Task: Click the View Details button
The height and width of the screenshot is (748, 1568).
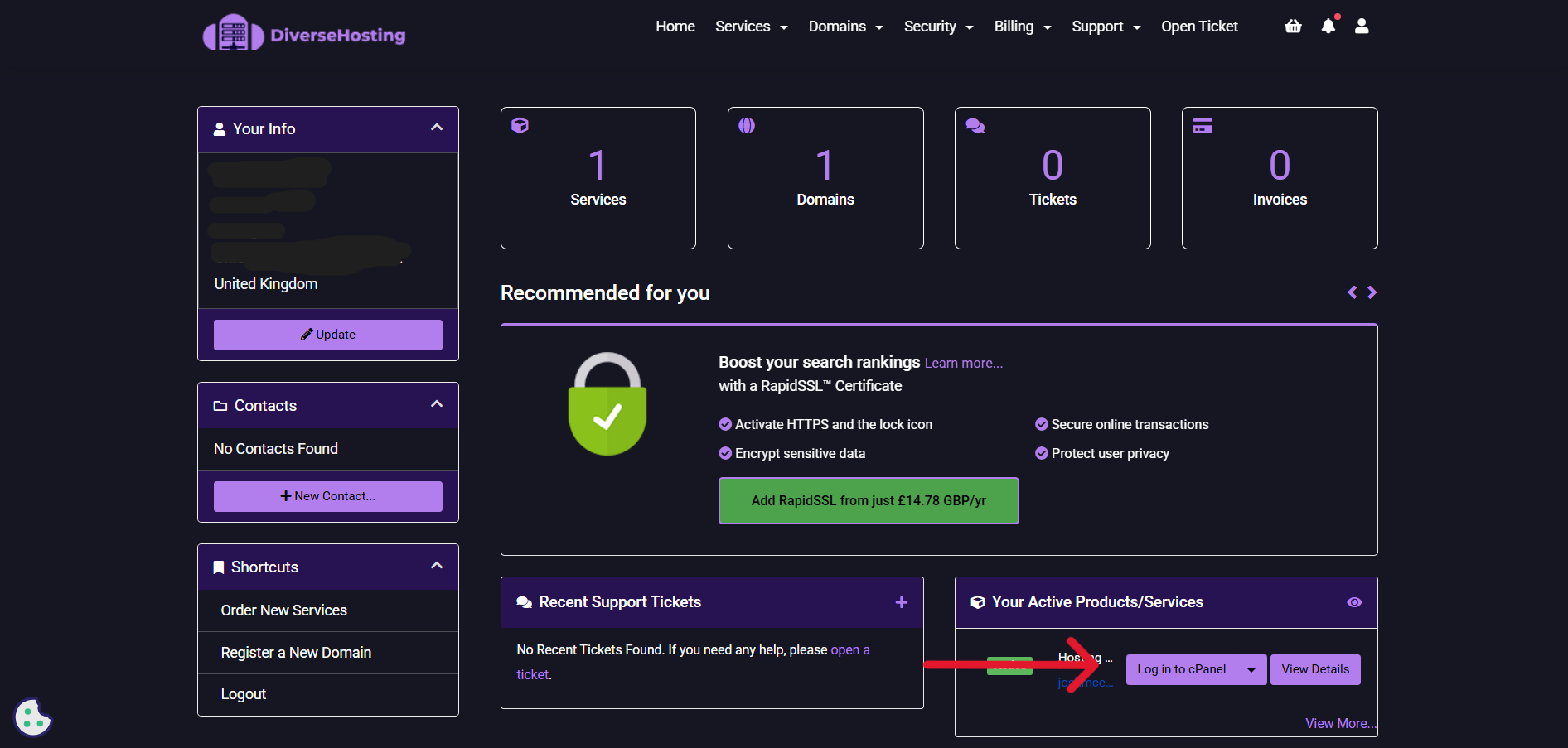Action: pos(1315,669)
